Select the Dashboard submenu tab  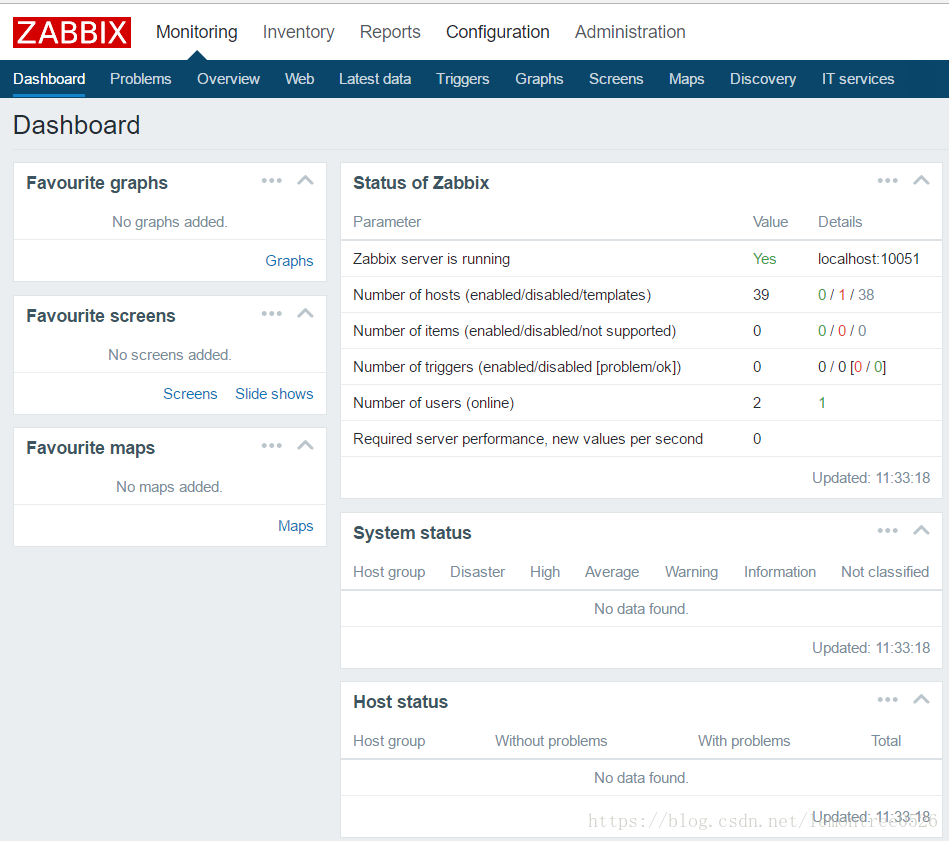point(49,79)
